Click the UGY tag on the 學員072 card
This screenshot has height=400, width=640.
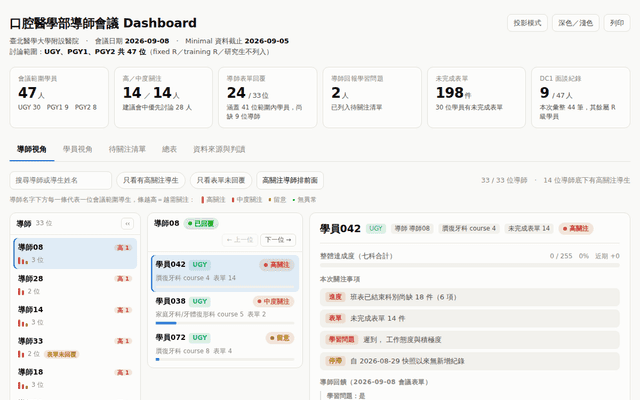click(x=200, y=338)
